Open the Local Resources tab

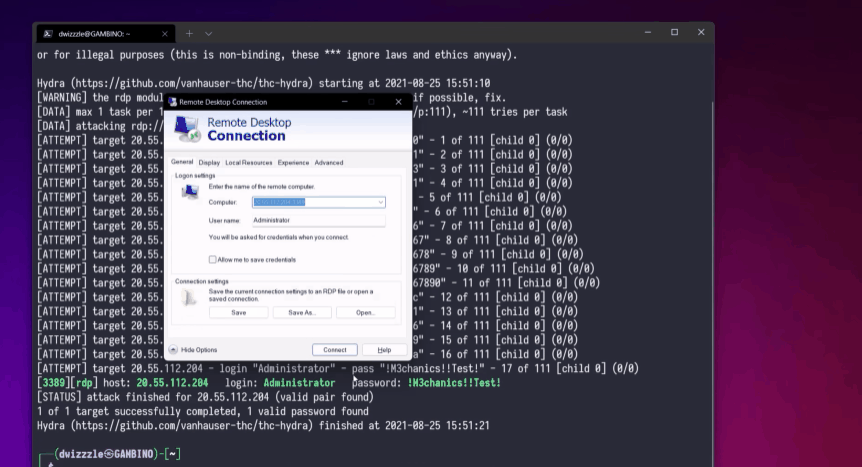click(248, 163)
